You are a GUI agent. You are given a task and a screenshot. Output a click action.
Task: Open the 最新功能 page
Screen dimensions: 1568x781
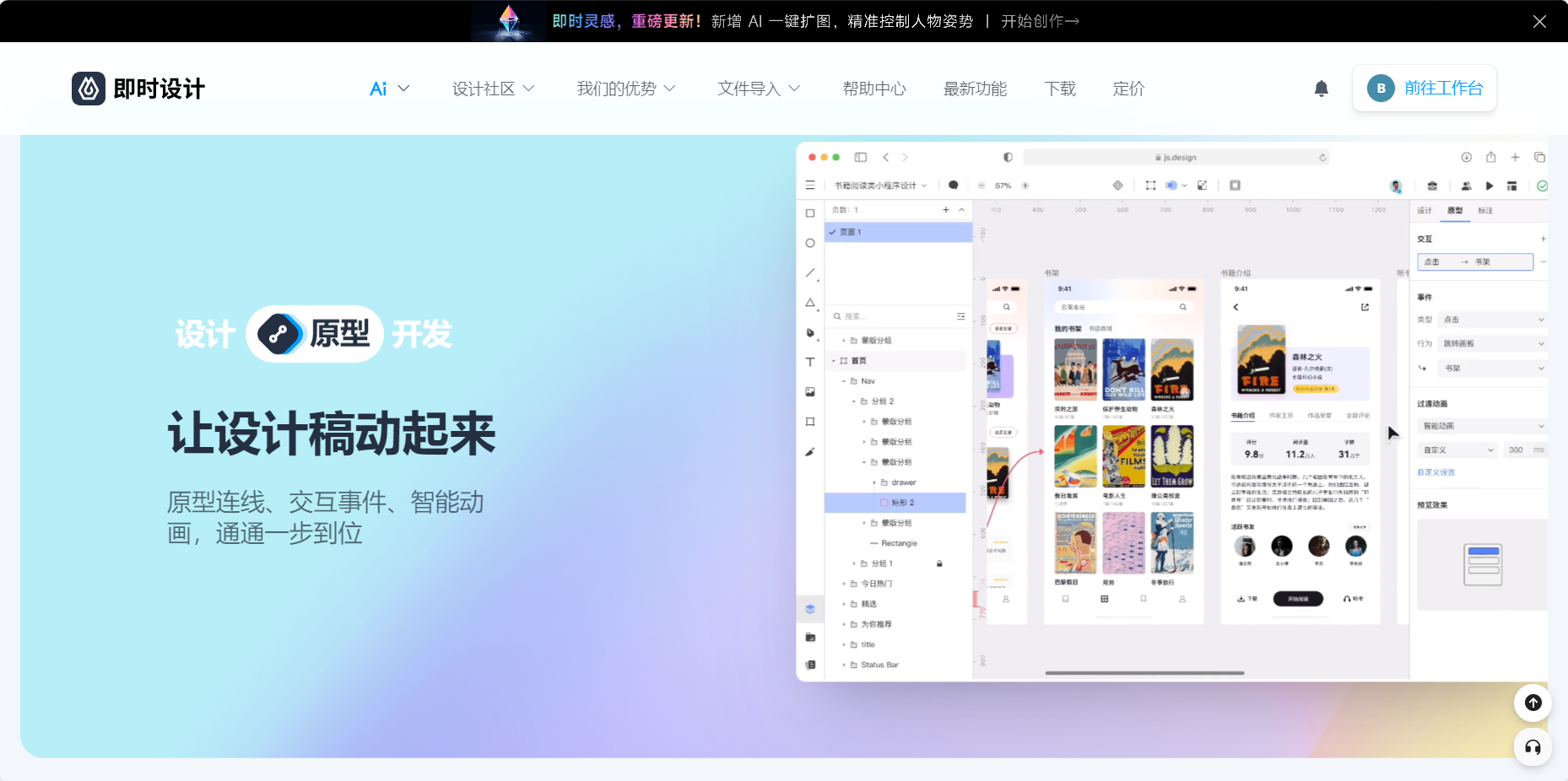975,89
